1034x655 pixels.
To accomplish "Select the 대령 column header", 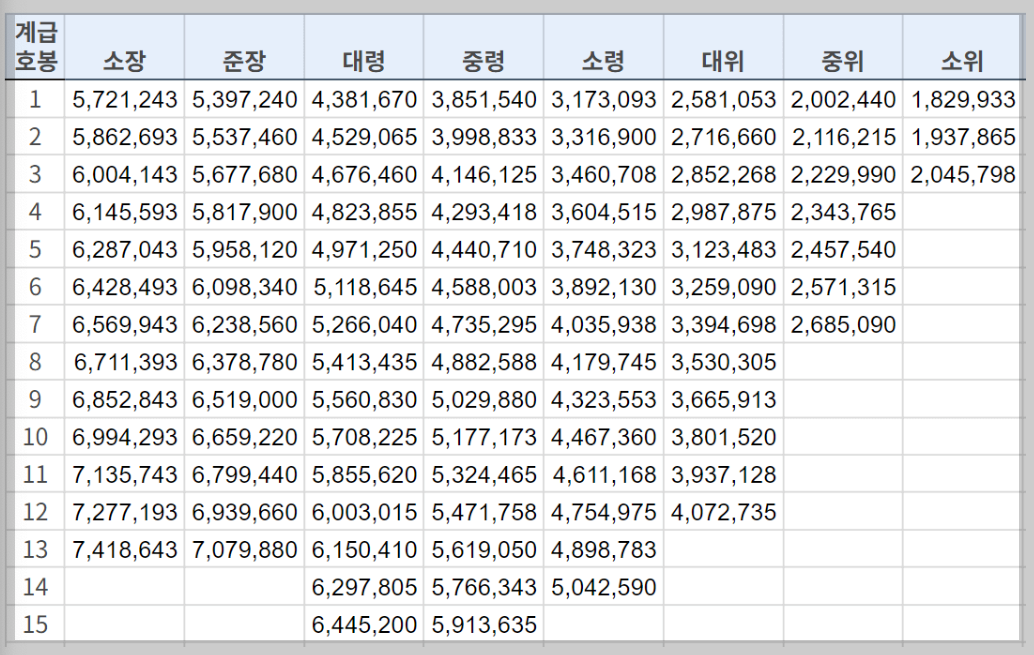I will coord(362,46).
